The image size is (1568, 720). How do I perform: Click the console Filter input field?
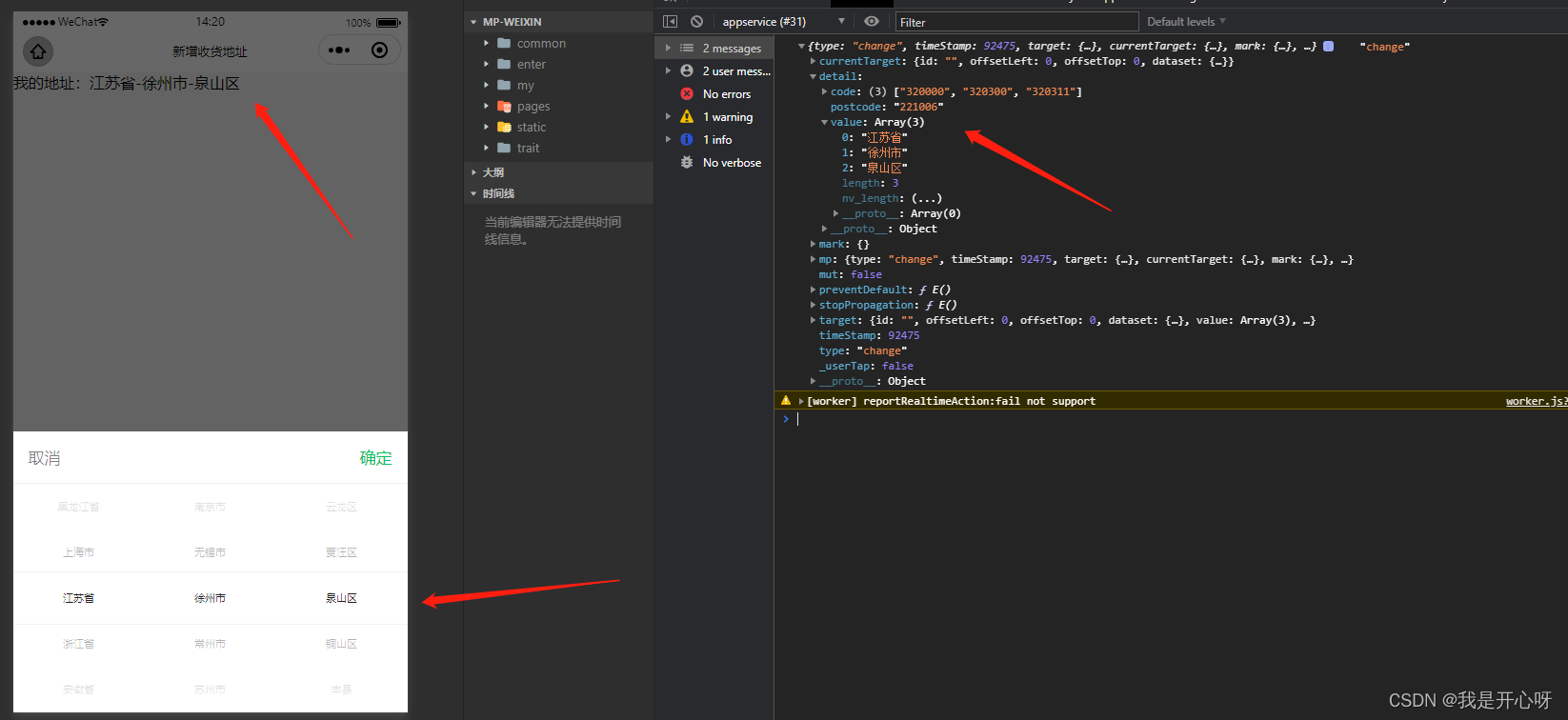pos(1015,22)
